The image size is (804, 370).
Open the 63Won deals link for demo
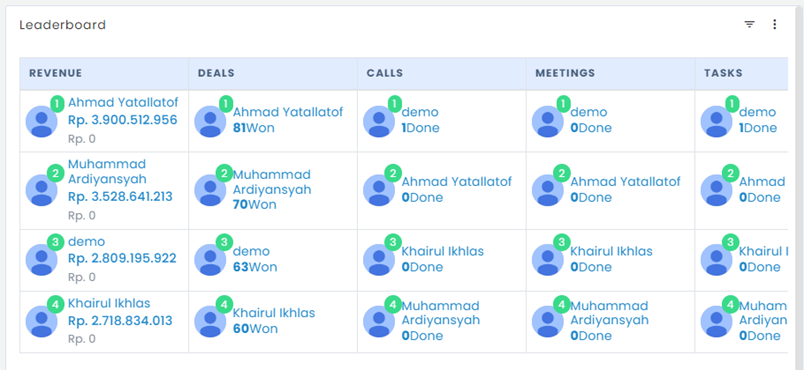[255, 267]
